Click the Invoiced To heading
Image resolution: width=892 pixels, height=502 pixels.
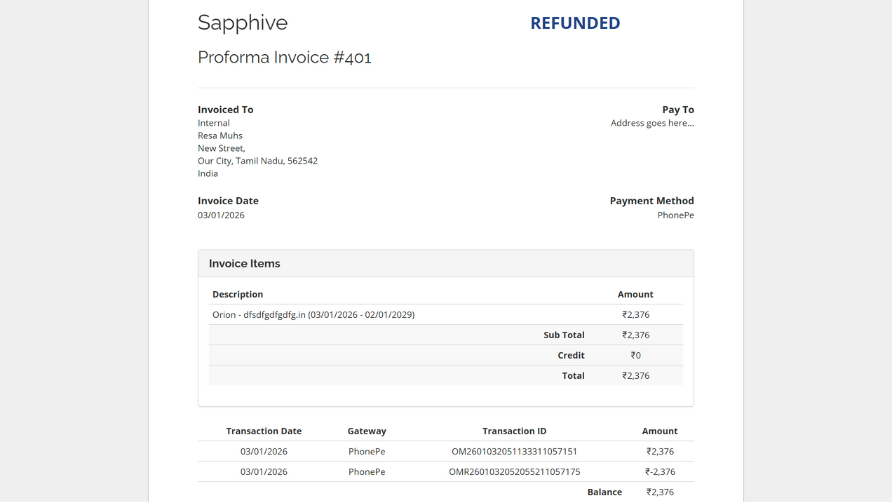(225, 110)
